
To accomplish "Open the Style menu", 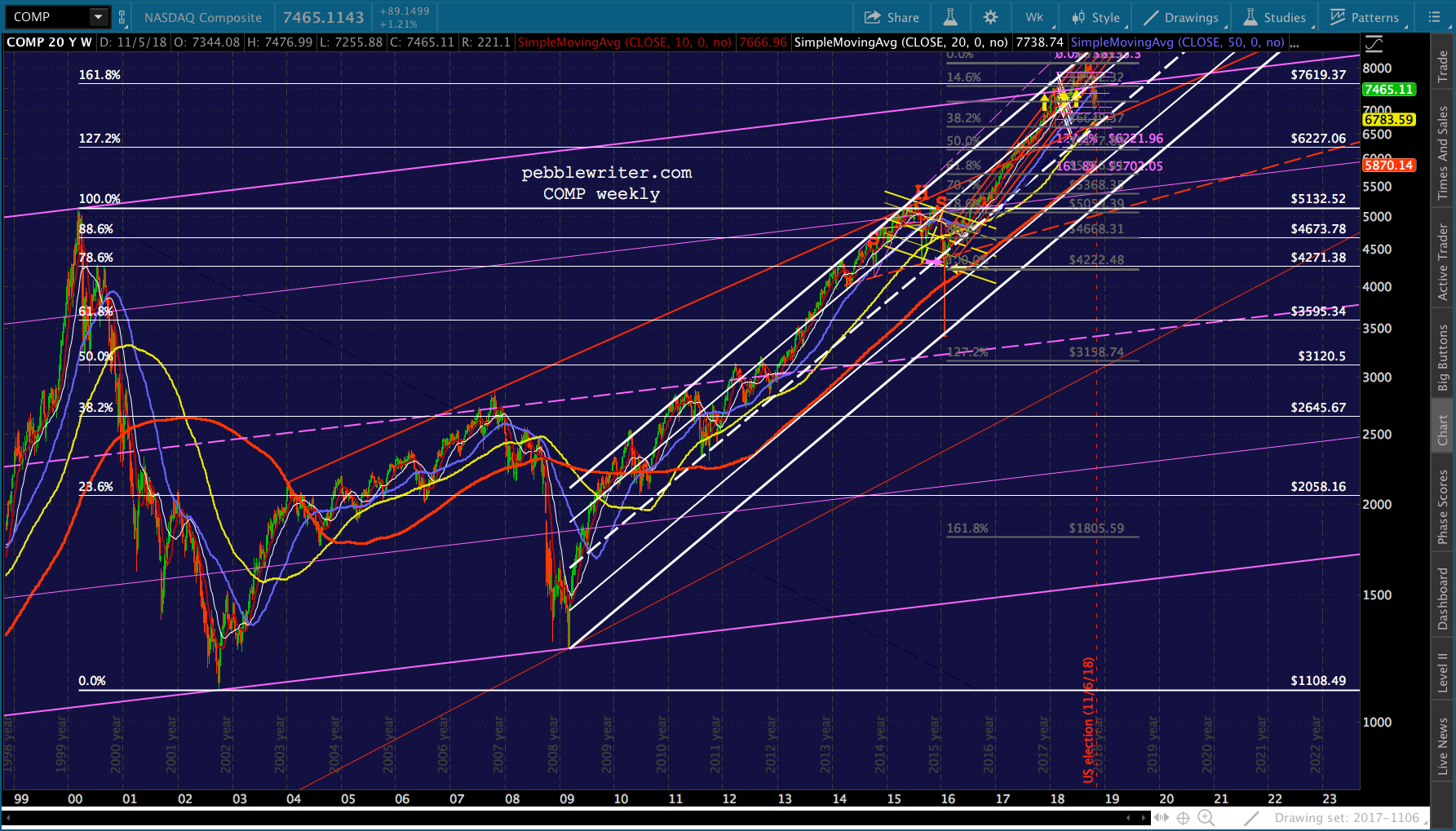I will coord(1096,17).
